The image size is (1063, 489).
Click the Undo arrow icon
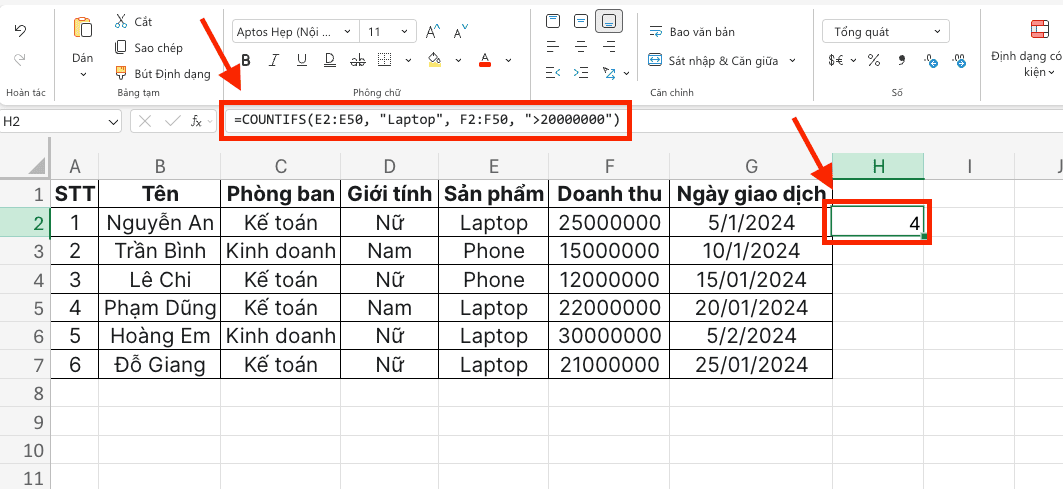20,31
